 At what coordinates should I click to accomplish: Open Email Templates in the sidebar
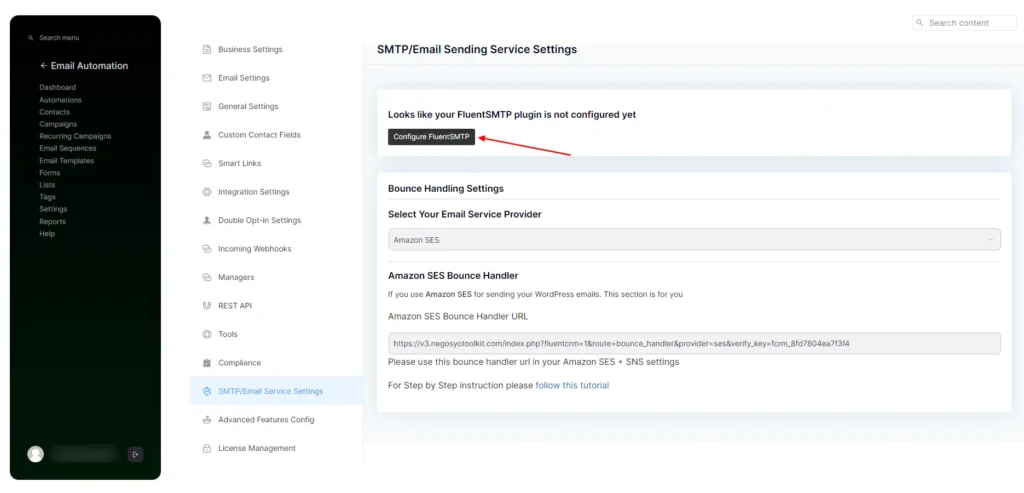67,161
